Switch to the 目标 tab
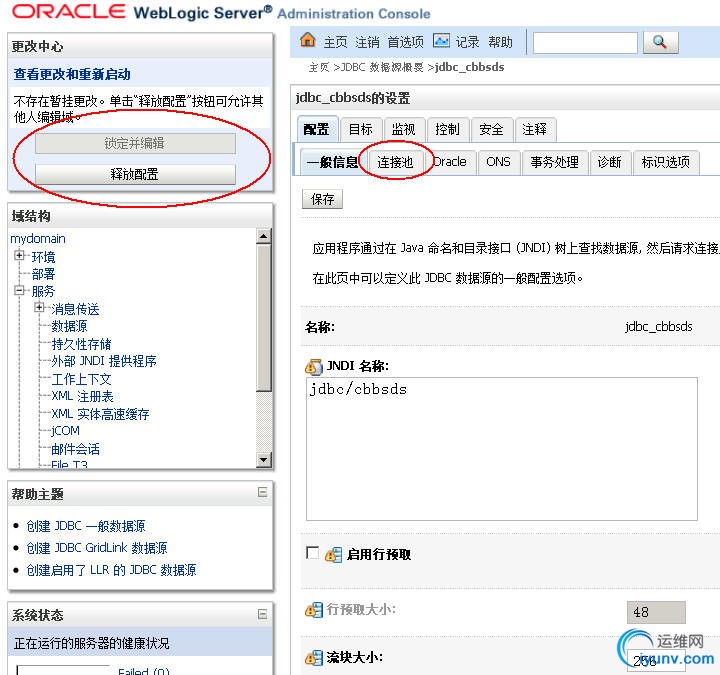720x675 pixels. [x=360, y=129]
